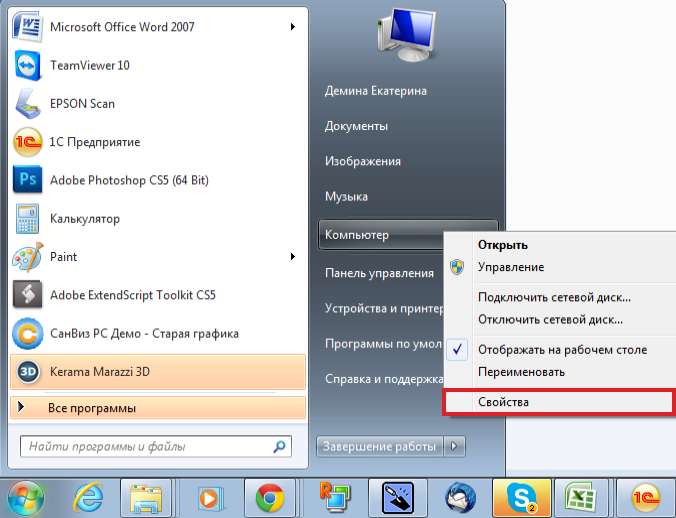Open Skype from the taskbar
This screenshot has height=518, width=676.
[522, 499]
